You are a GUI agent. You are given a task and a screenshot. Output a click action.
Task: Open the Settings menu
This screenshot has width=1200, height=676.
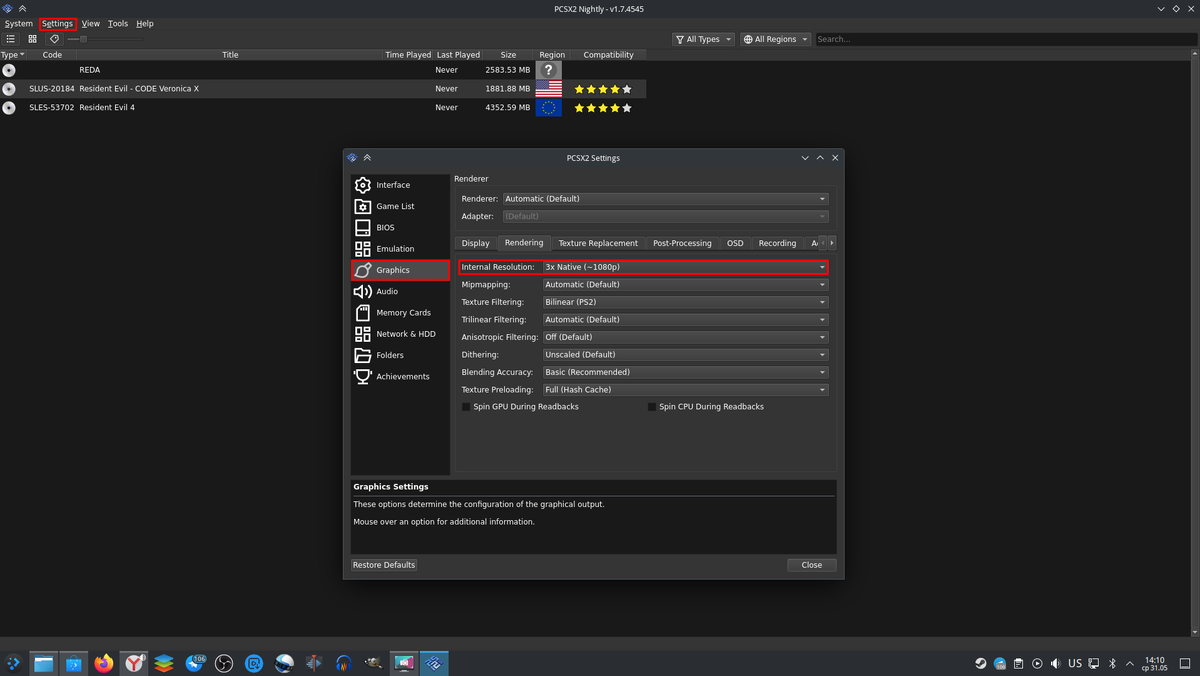coord(57,23)
